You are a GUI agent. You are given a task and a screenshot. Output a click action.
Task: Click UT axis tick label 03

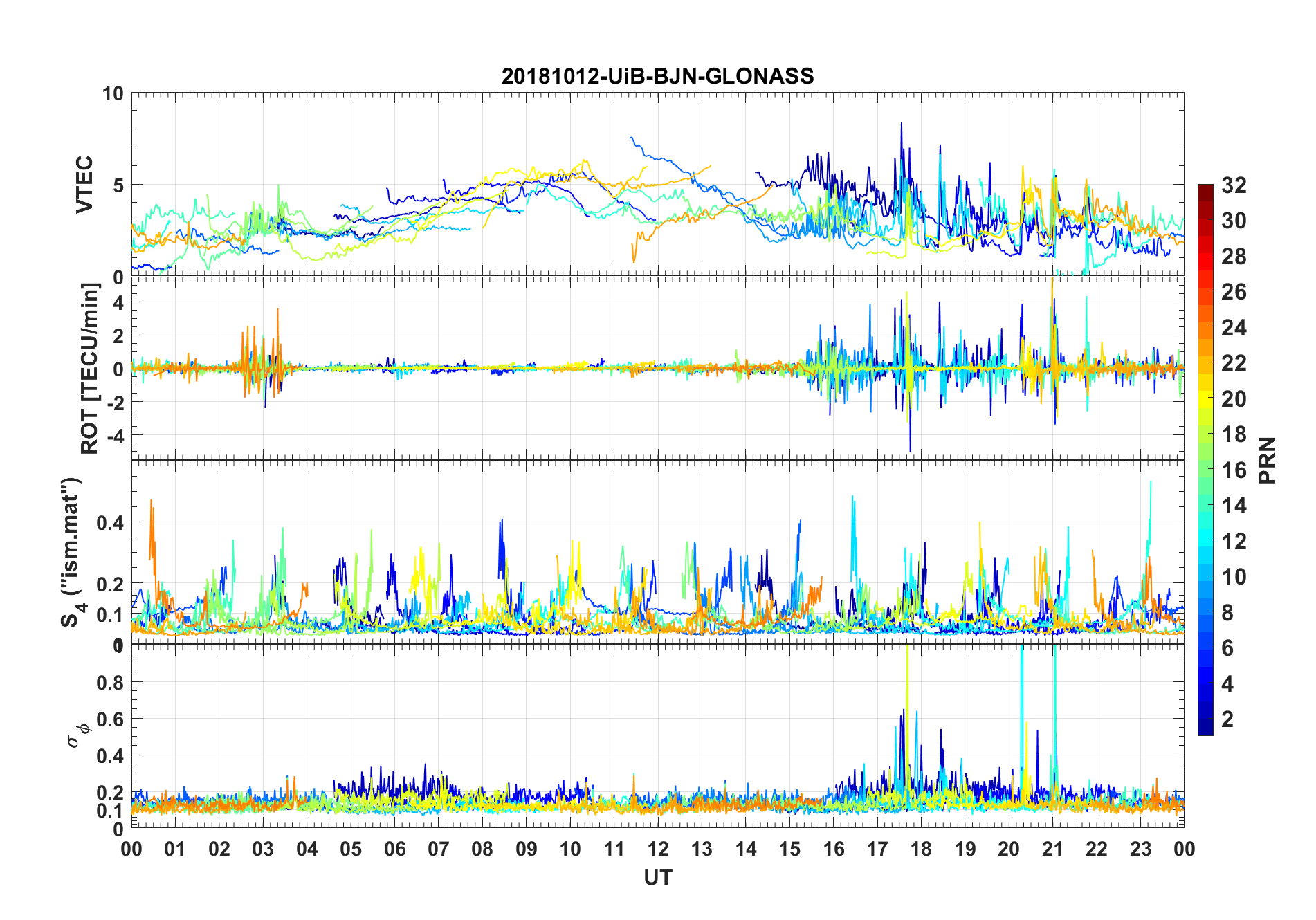[x=263, y=849]
